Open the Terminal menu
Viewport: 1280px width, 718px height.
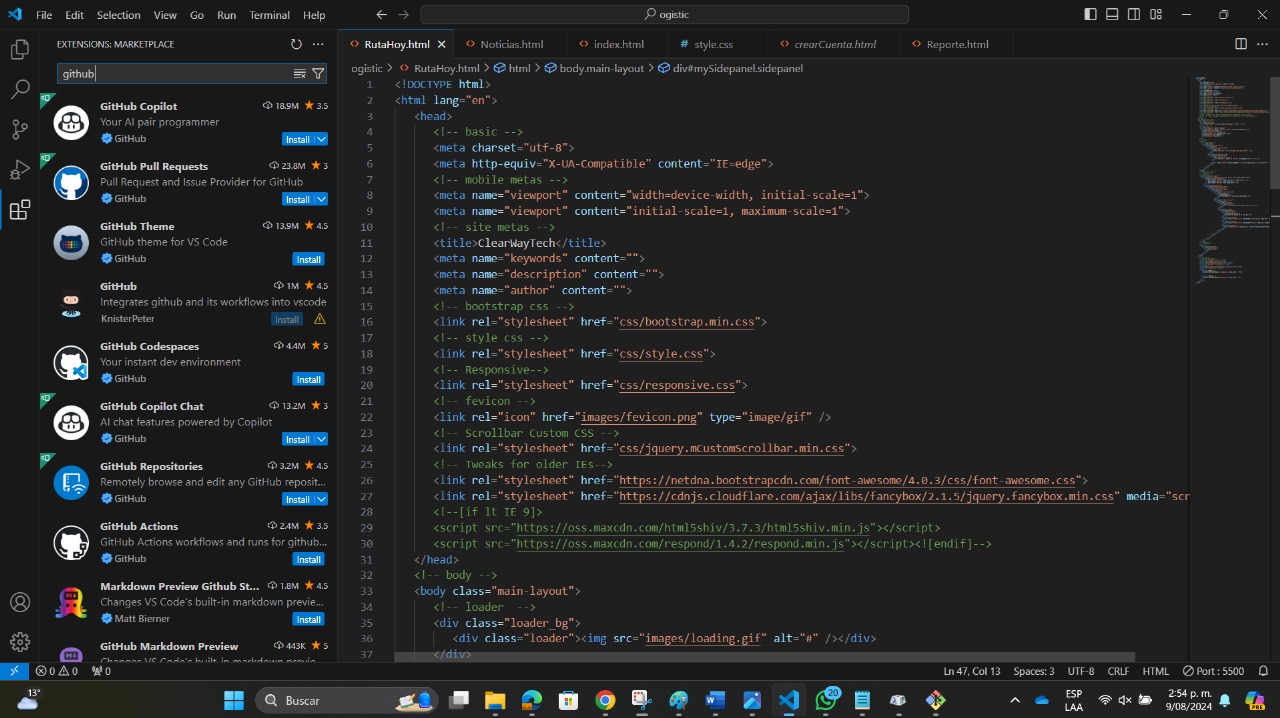tap(269, 15)
